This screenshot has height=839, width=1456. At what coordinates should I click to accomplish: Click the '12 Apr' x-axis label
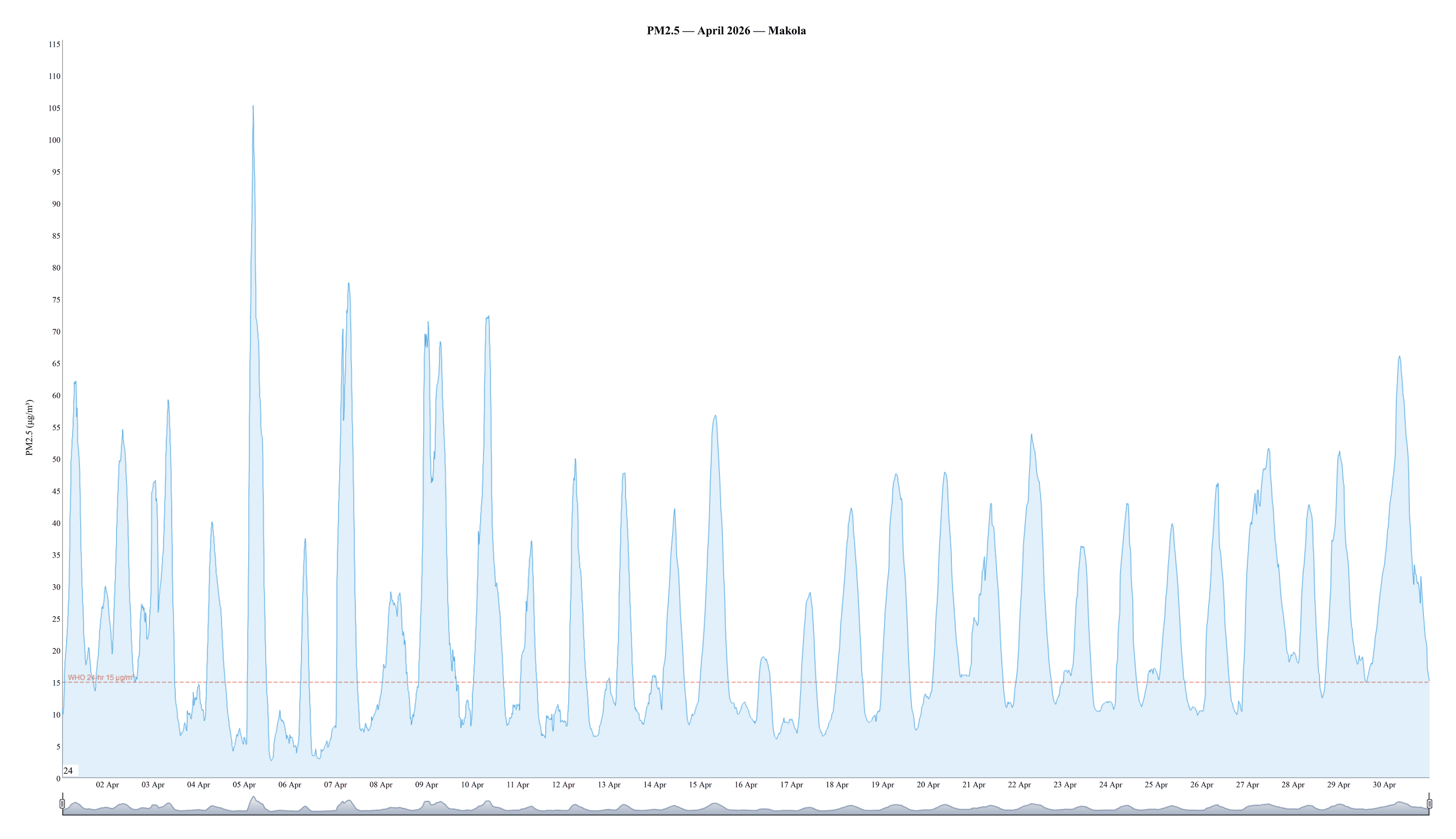563,785
